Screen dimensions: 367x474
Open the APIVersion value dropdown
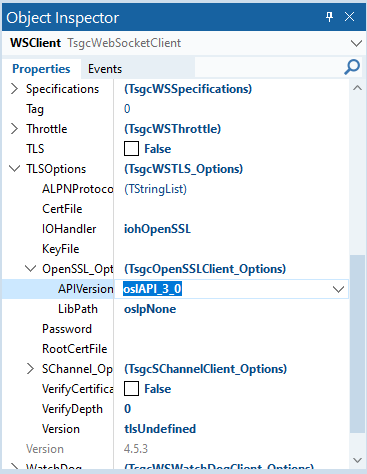339,289
